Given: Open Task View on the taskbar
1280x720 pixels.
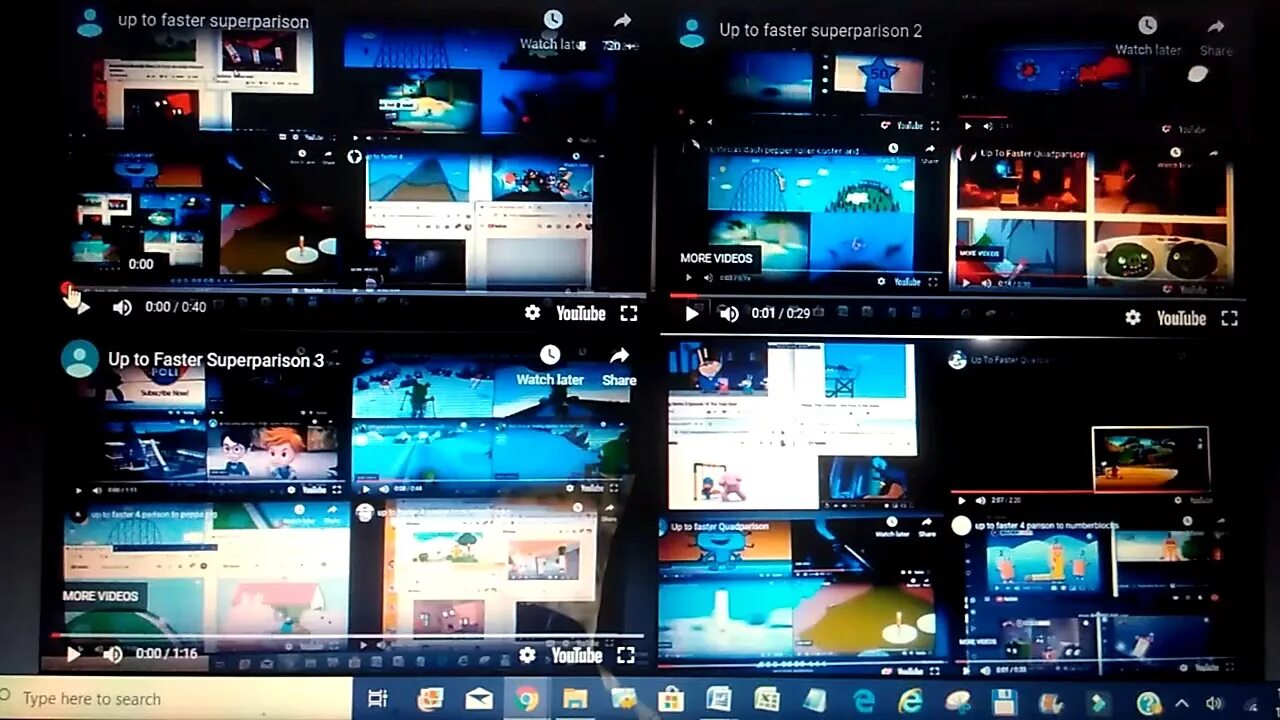Looking at the screenshot, I should (x=377, y=699).
